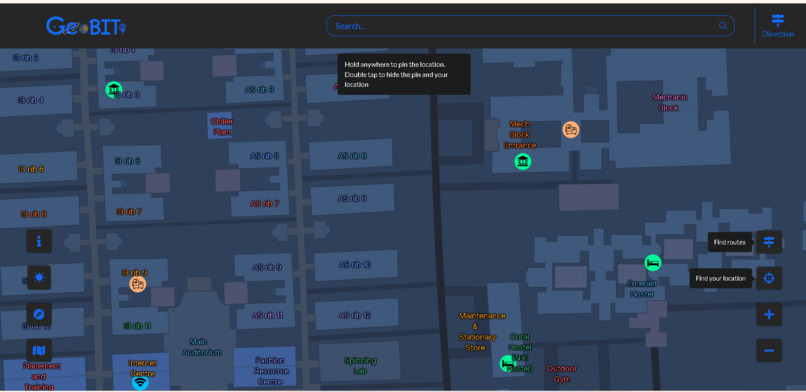Focus the Search input field
The height and width of the screenshot is (392, 806).
530,26
